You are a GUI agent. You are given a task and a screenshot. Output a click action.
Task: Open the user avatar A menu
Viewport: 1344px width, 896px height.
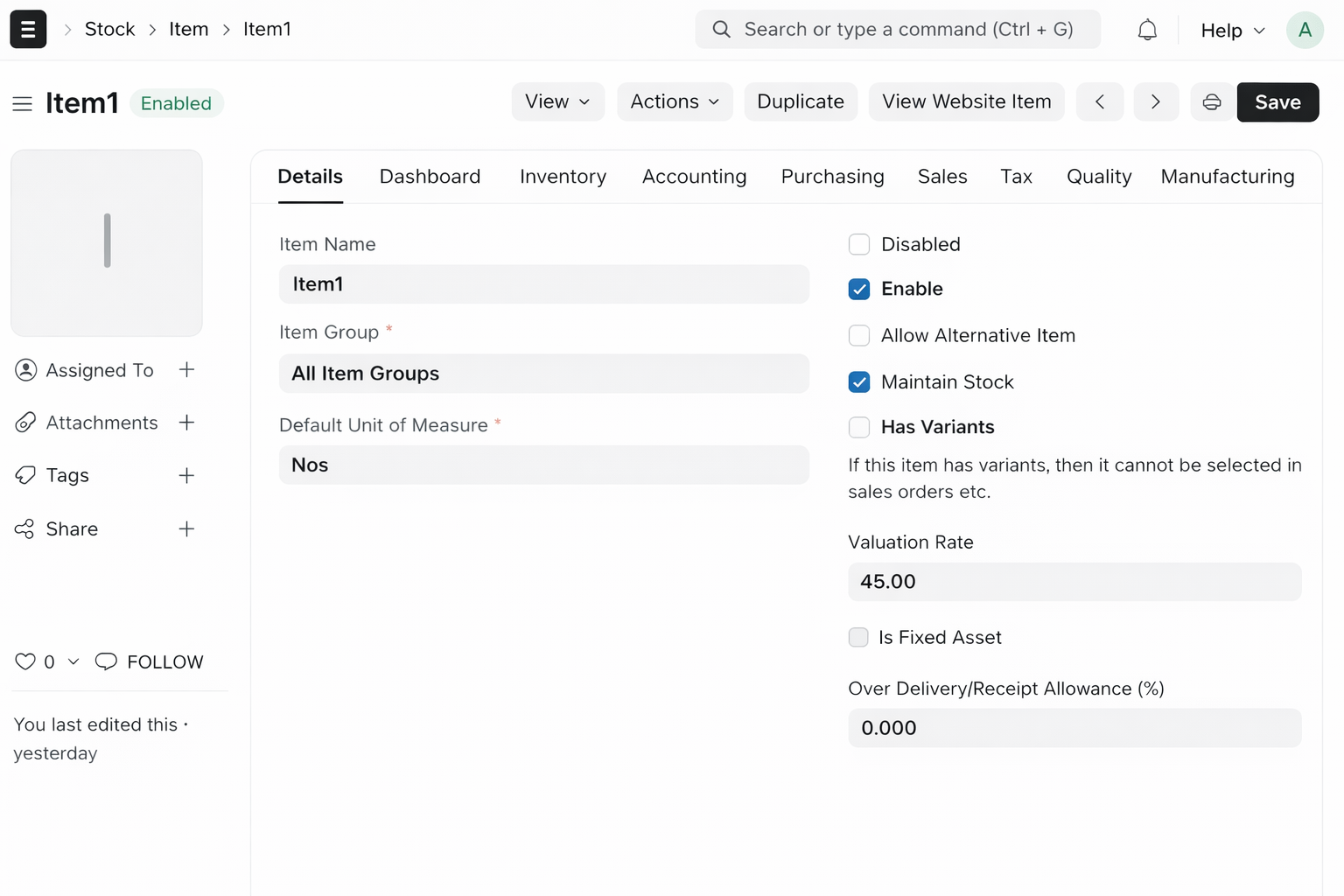coord(1305,30)
